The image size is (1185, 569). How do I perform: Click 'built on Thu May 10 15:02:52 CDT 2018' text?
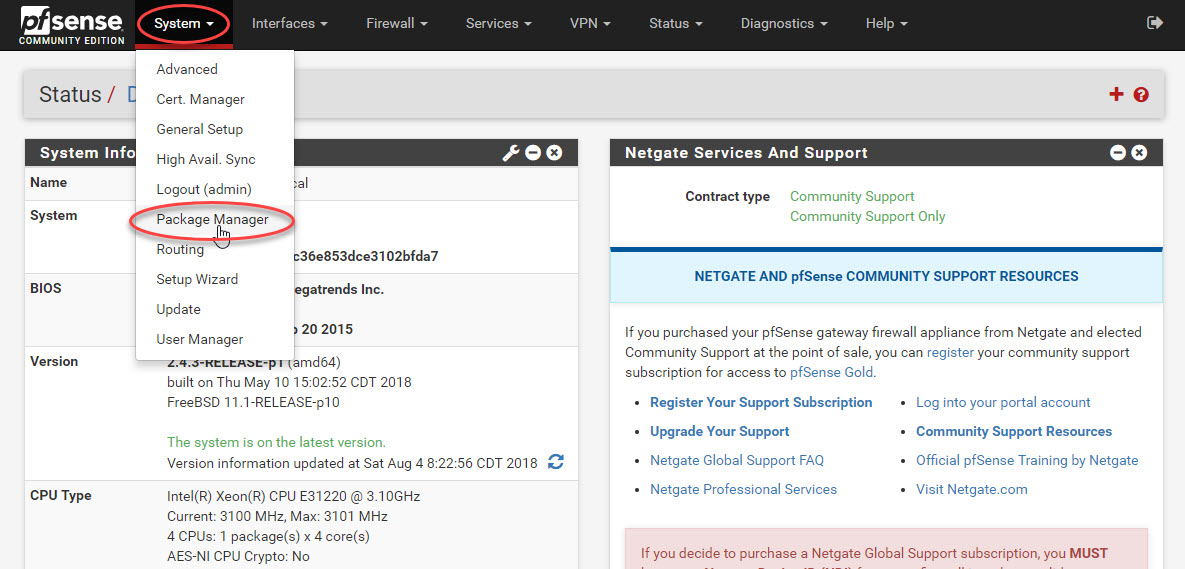[x=289, y=382]
